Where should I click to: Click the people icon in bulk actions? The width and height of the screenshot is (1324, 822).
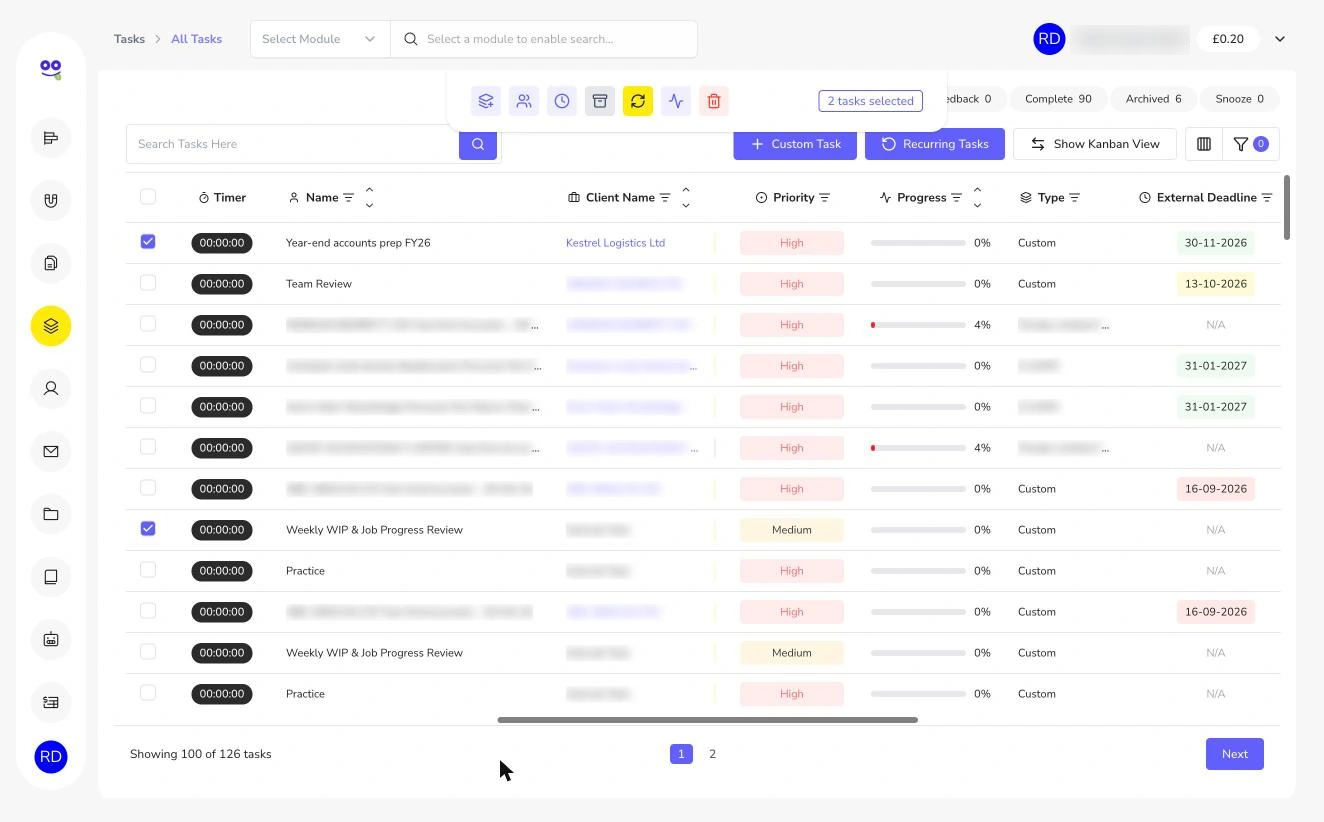(524, 101)
